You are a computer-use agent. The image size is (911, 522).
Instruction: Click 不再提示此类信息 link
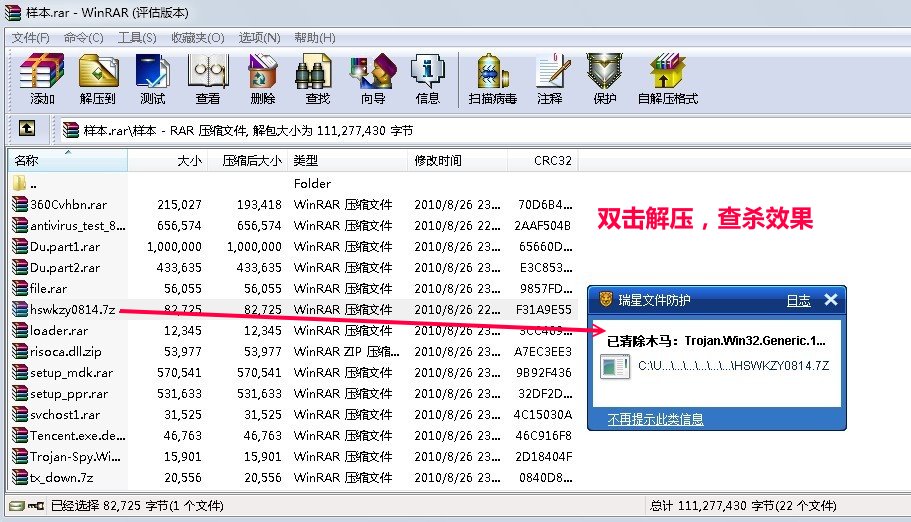(x=655, y=419)
